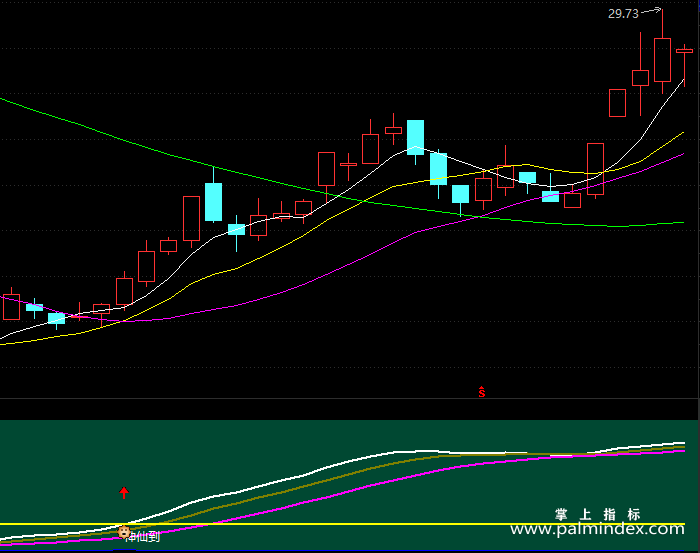700x553 pixels.
Task: Click the smiley face signal icon
Action: tap(124, 532)
